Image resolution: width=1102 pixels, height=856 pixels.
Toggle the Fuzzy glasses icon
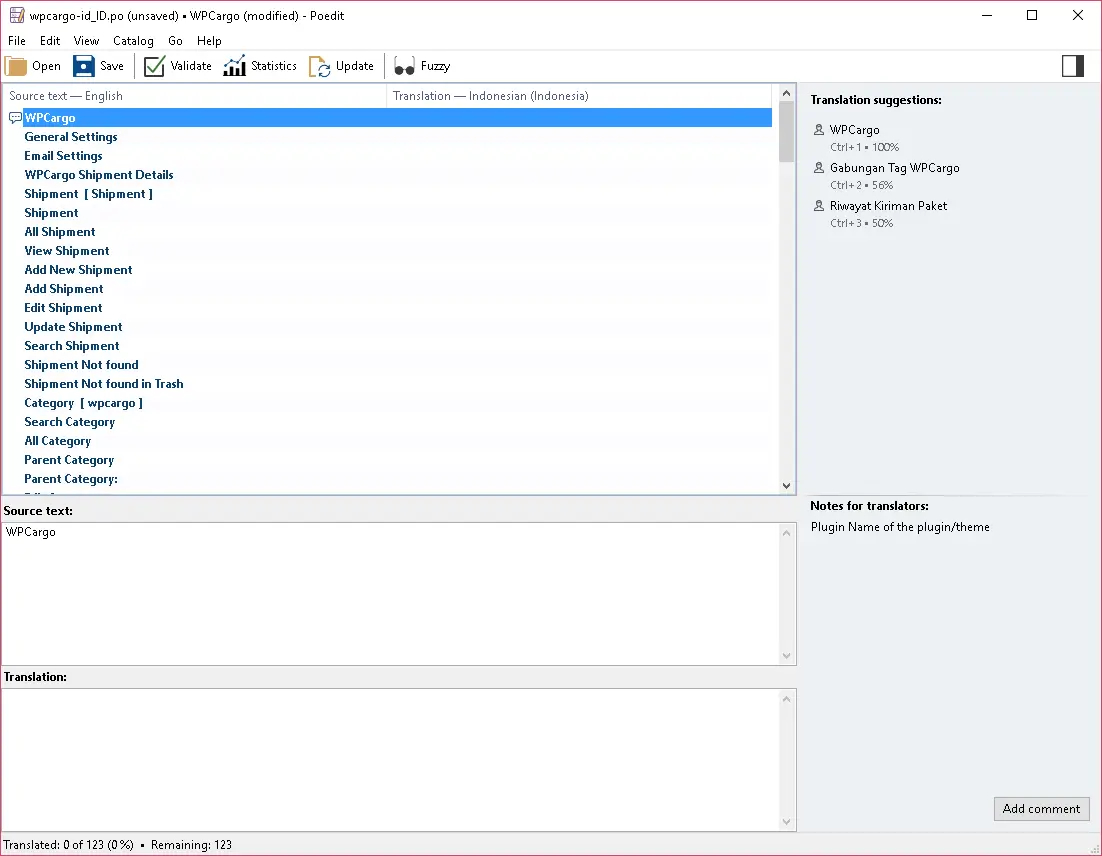tap(405, 66)
